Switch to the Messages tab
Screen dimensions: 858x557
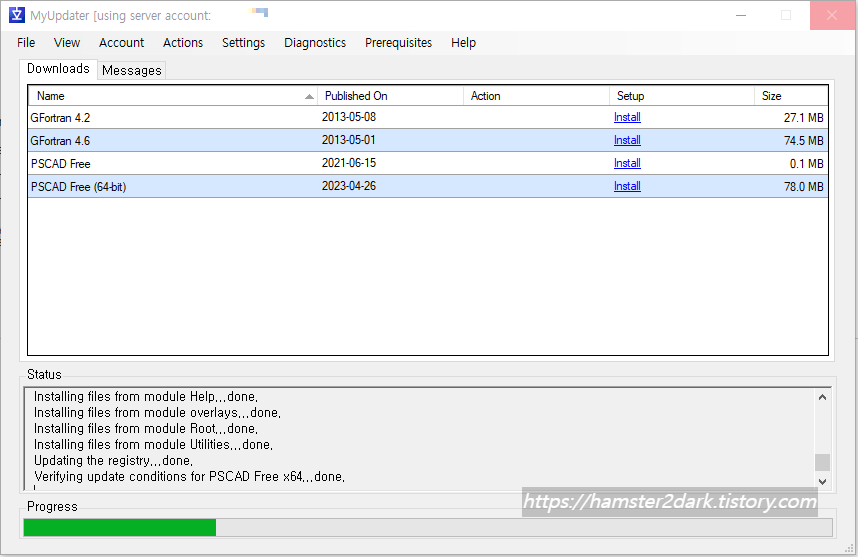(132, 71)
